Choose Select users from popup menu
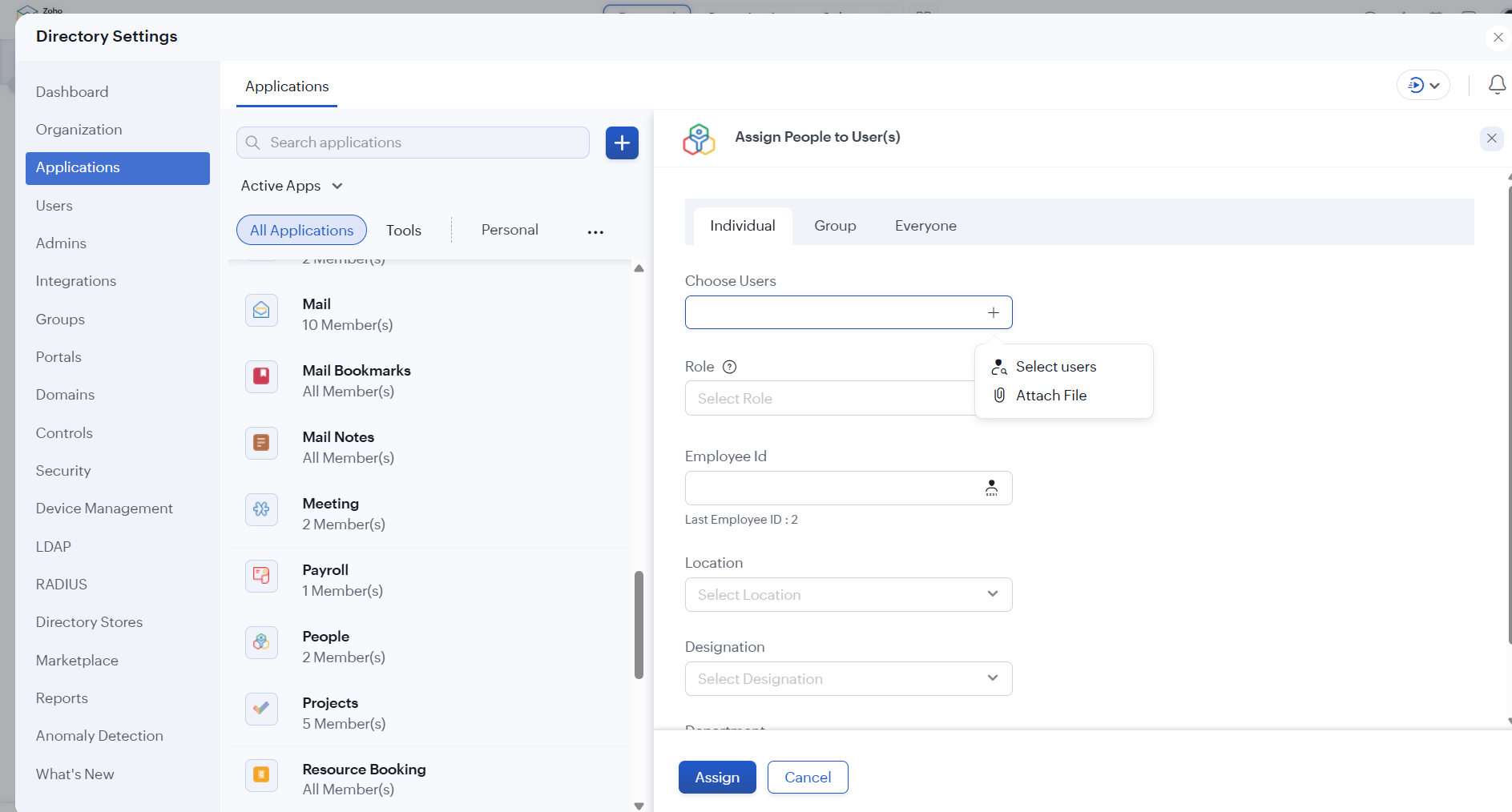The image size is (1512, 812). click(1055, 367)
